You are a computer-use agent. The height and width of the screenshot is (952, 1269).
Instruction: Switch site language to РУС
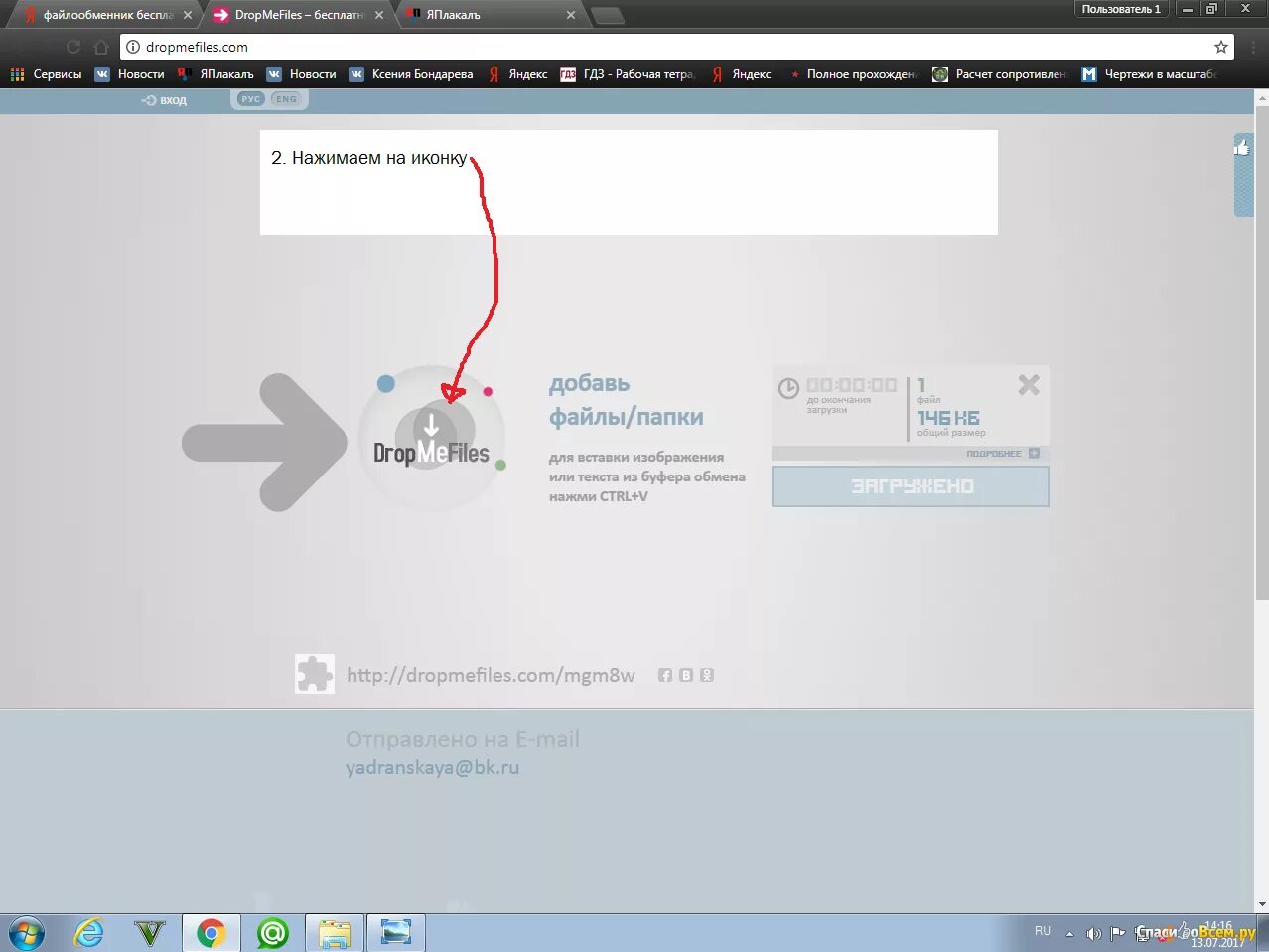tap(250, 99)
